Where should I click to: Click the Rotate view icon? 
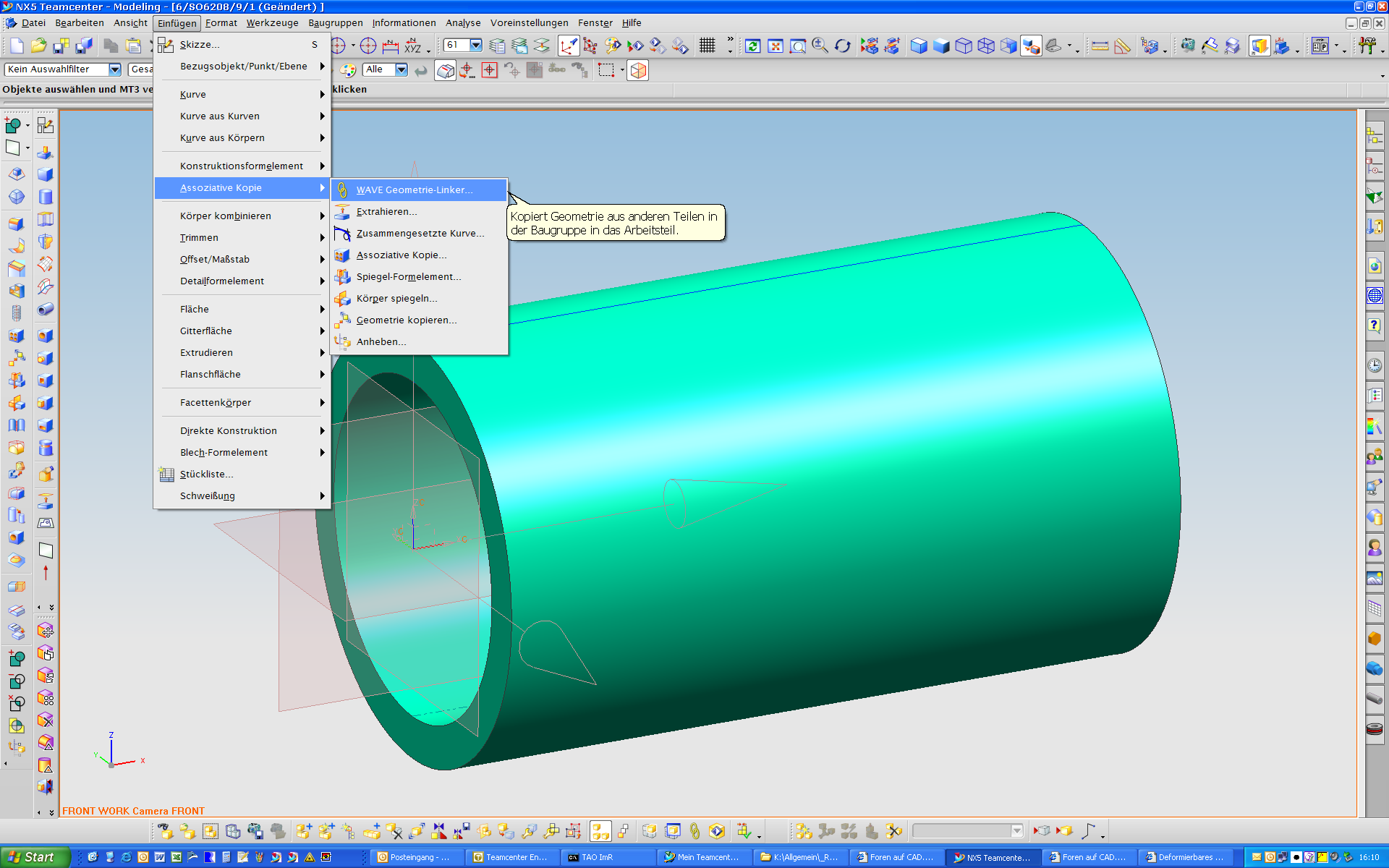842,46
